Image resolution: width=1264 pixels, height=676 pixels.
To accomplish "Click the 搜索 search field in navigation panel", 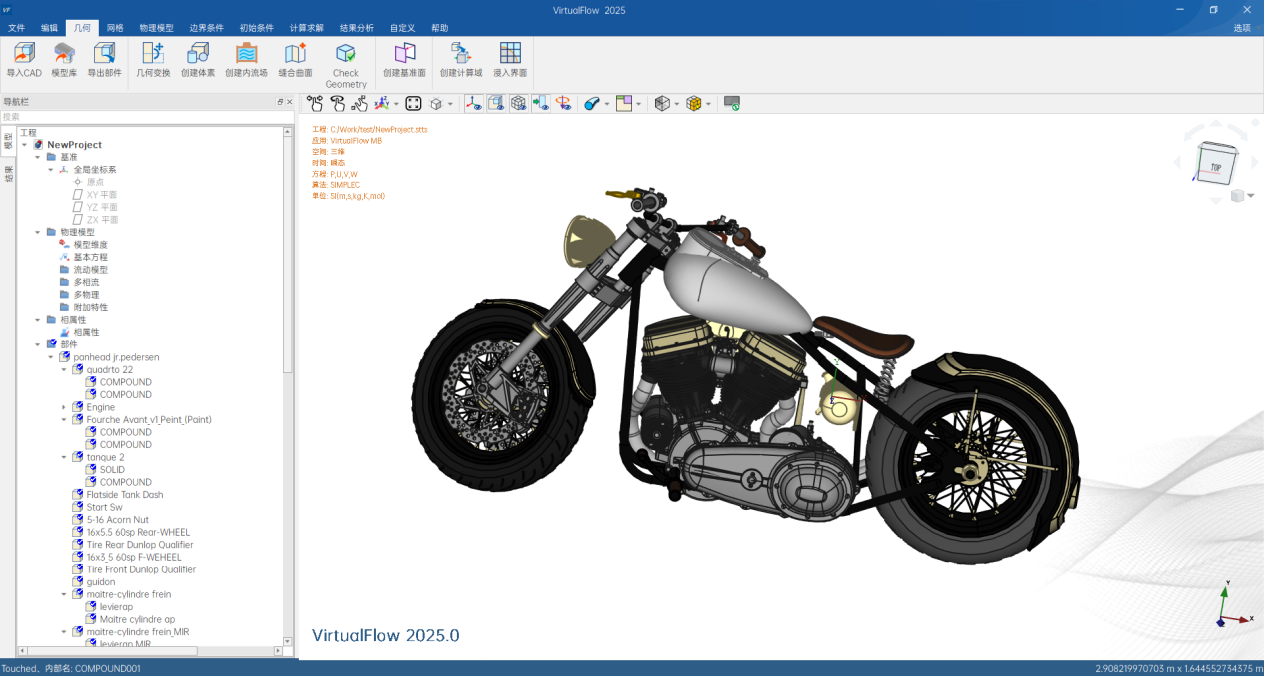I will 146,117.
